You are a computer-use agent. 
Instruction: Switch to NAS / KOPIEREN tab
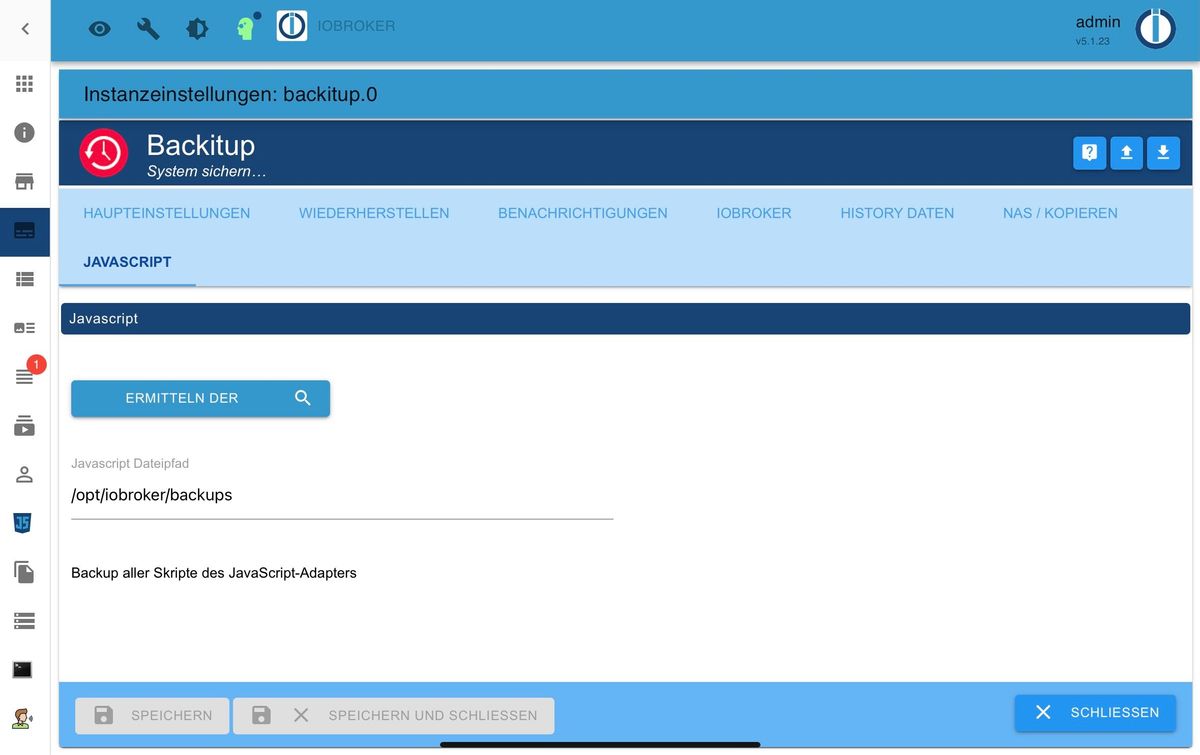coord(1060,213)
